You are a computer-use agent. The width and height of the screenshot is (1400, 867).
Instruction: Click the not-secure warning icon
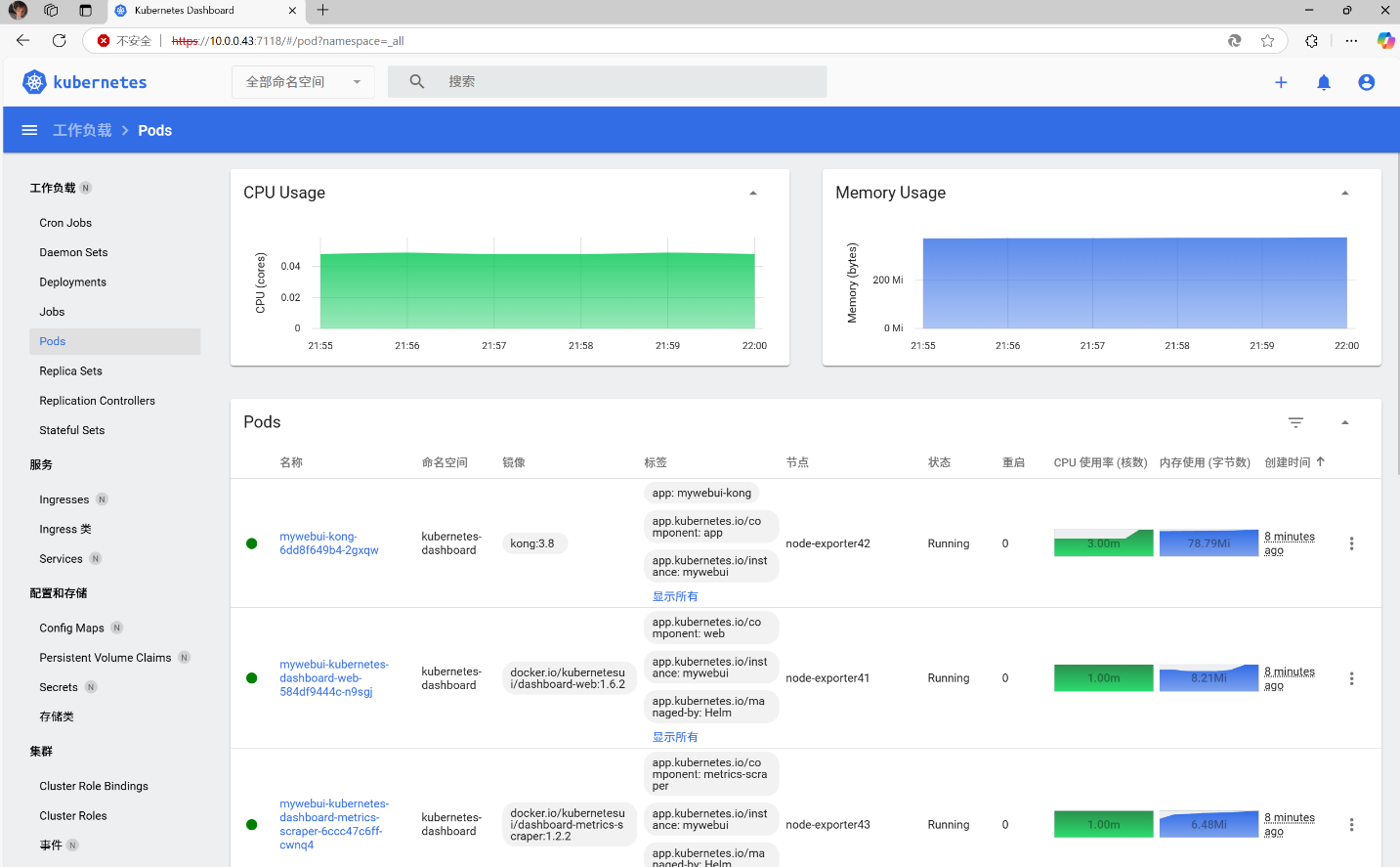point(104,41)
